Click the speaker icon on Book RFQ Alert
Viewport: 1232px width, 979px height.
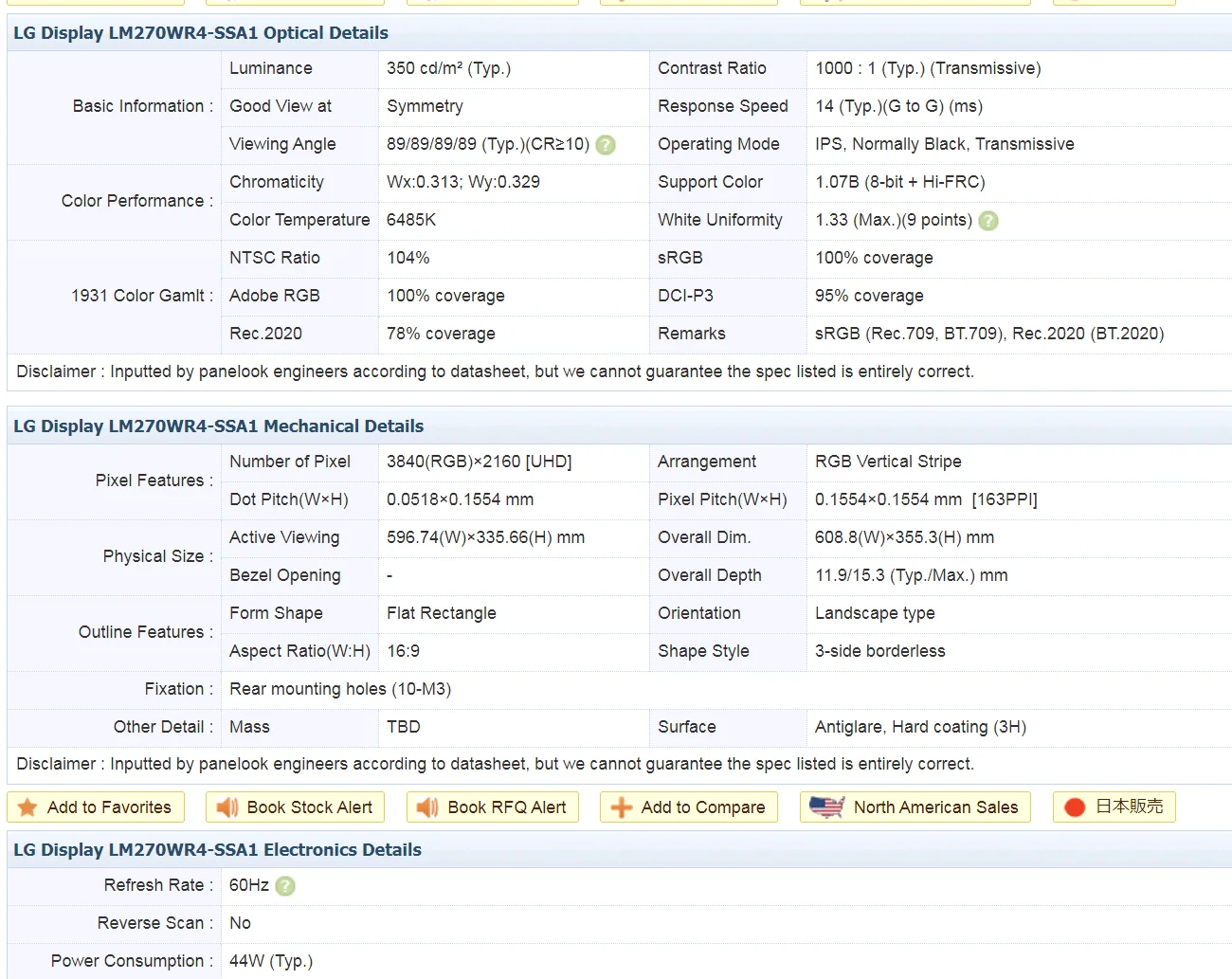(x=427, y=807)
